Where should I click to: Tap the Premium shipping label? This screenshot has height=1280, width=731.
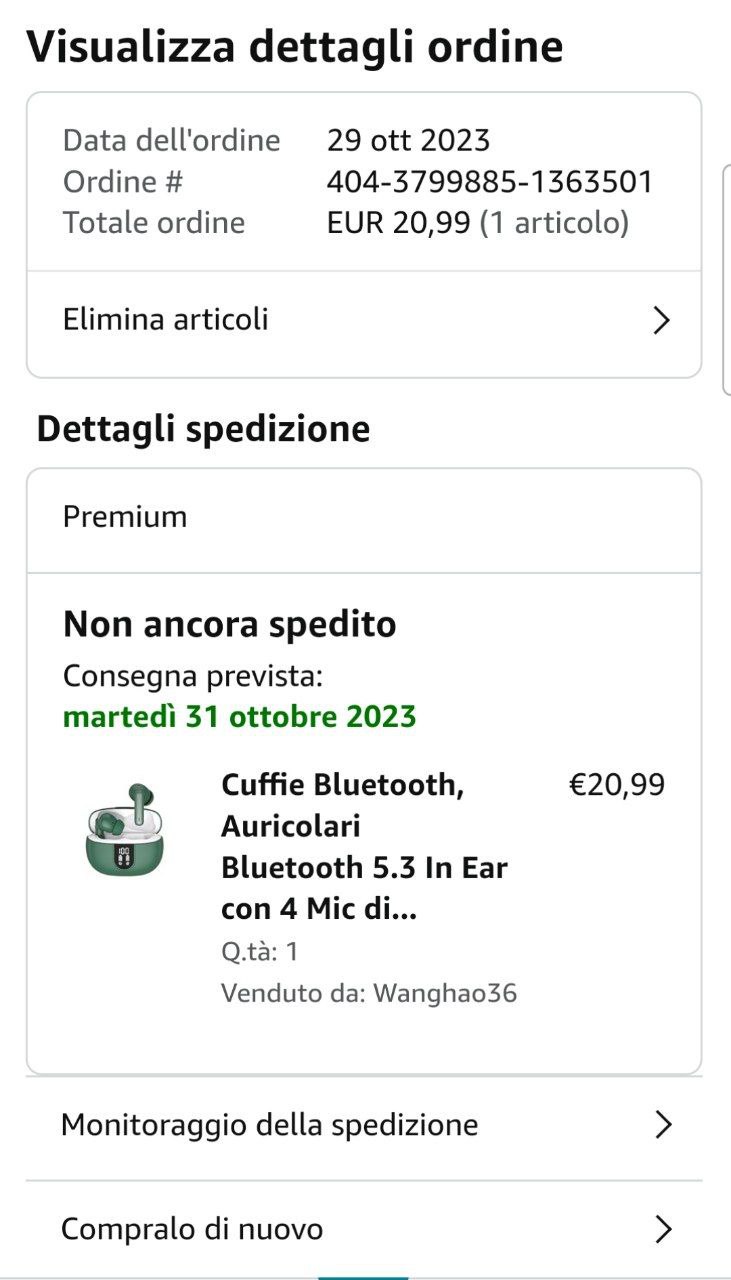tap(125, 517)
